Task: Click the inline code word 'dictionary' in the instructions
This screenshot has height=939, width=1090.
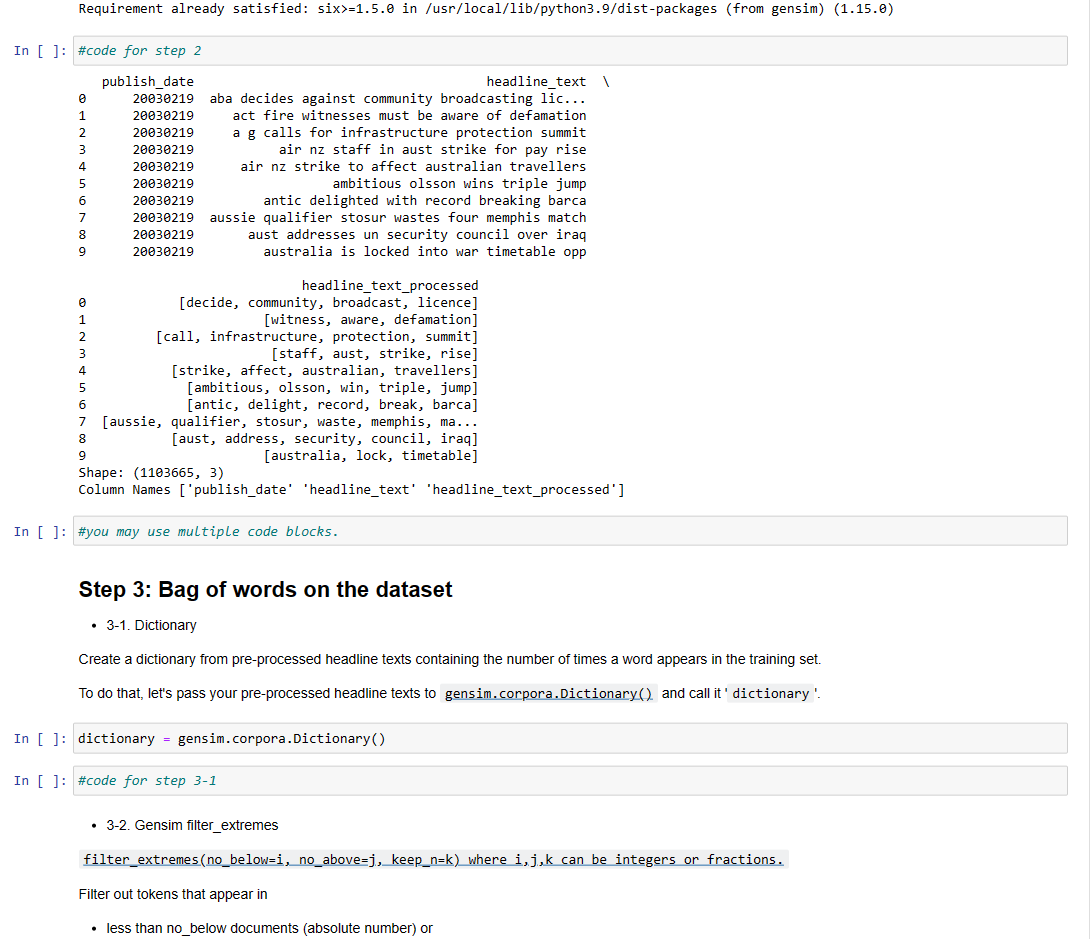Action: [x=770, y=694]
